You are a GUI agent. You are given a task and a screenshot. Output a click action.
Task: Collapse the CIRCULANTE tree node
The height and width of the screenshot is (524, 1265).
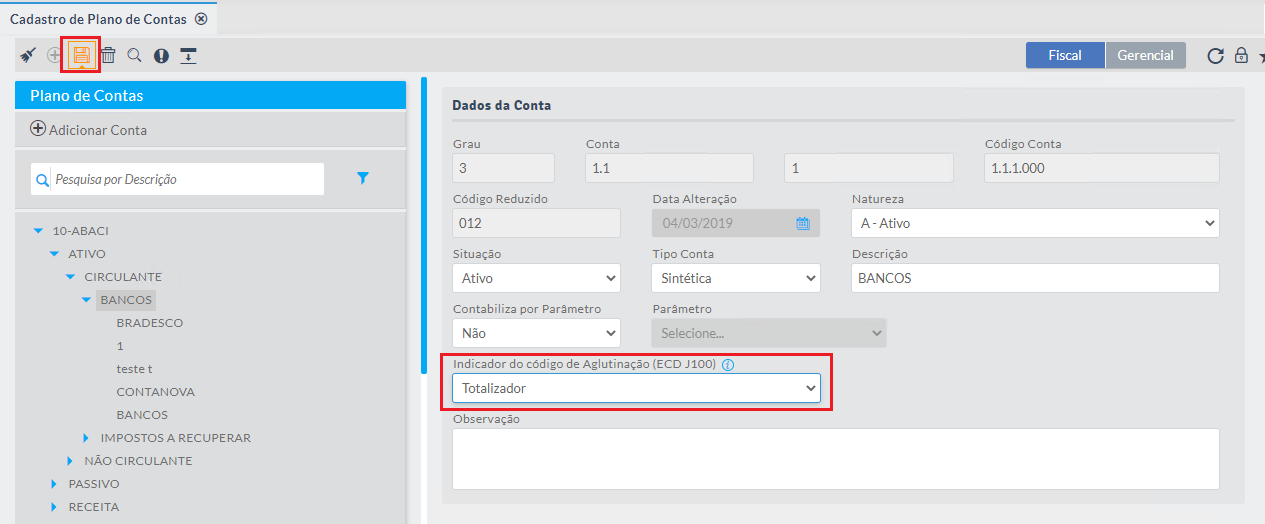pos(71,277)
